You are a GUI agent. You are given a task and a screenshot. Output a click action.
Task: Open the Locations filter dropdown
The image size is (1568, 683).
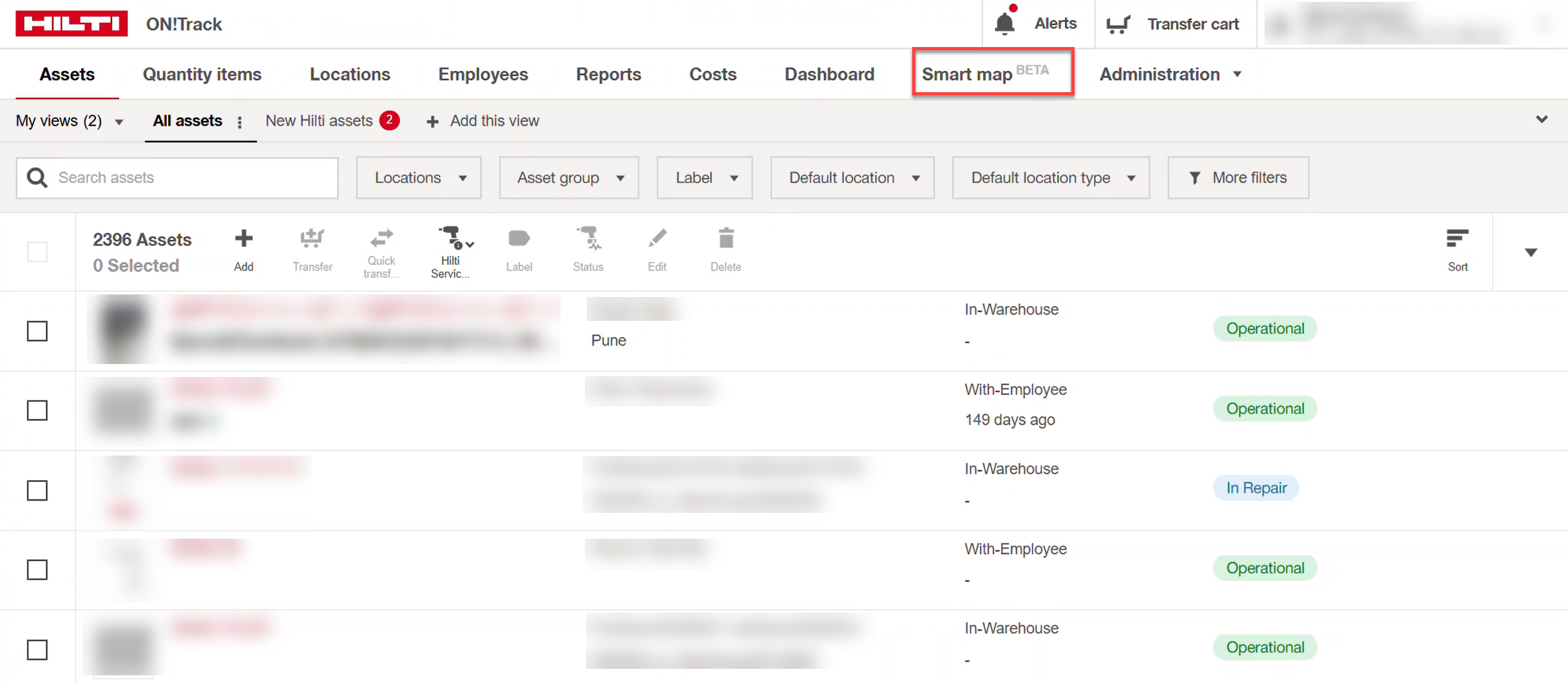coord(419,178)
